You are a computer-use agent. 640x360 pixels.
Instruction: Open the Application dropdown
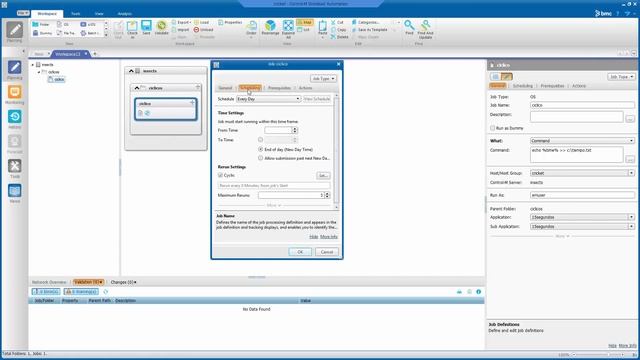click(582, 217)
